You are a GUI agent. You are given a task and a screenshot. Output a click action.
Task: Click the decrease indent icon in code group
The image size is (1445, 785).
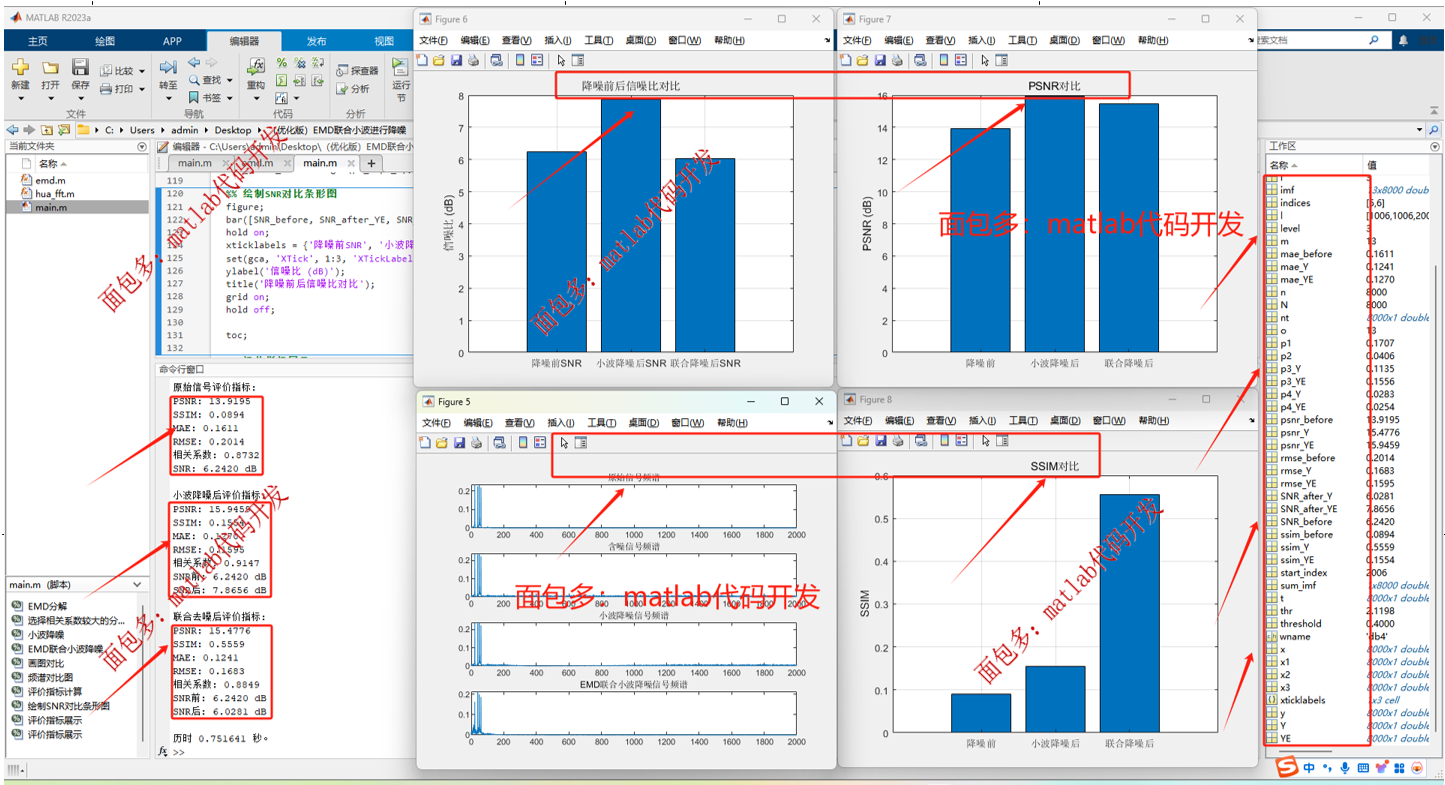(316, 81)
